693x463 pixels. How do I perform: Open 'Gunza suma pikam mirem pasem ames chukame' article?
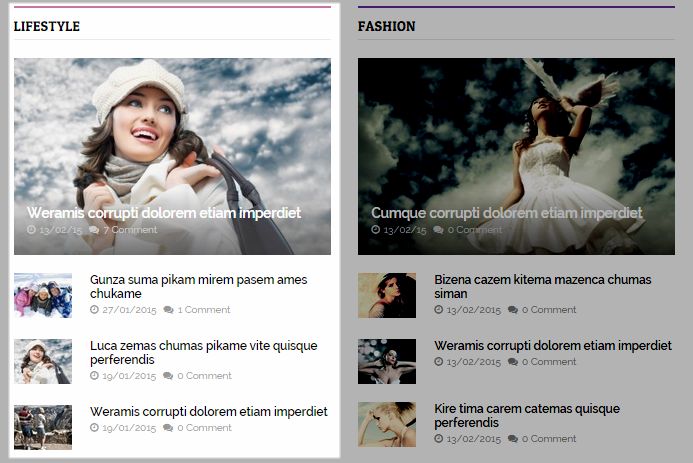coord(198,286)
